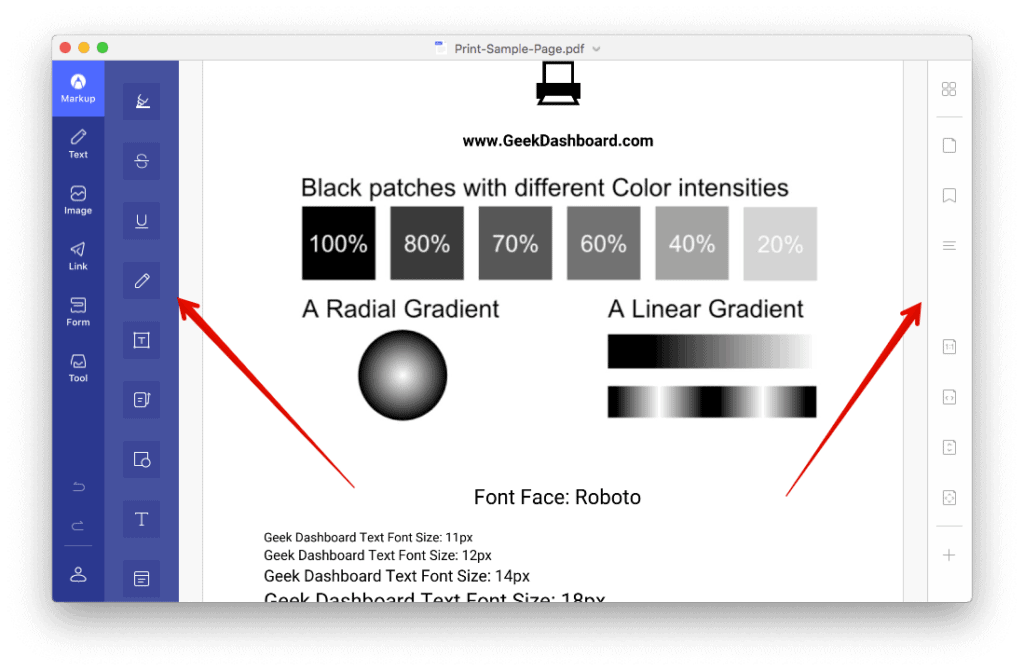Toggle the underline annotation tool
The height and width of the screenshot is (671, 1024).
coord(141,221)
